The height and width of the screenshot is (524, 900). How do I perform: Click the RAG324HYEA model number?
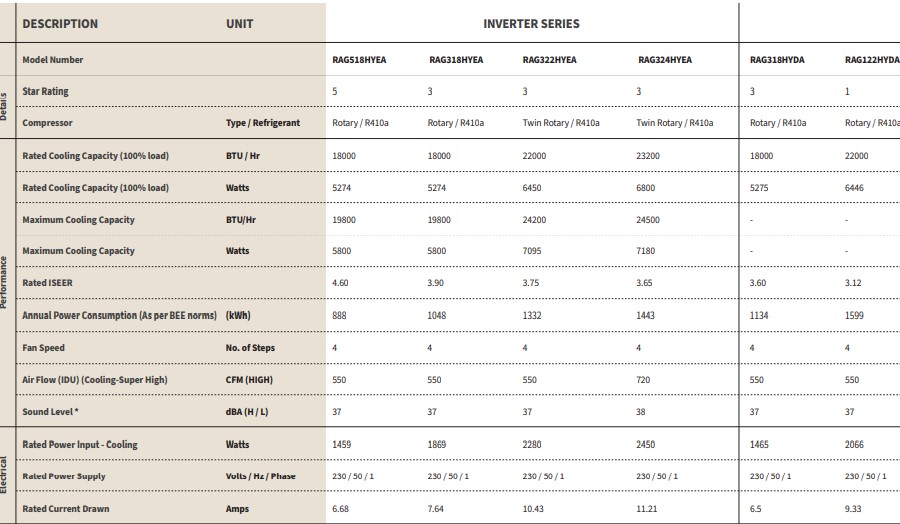pos(665,60)
